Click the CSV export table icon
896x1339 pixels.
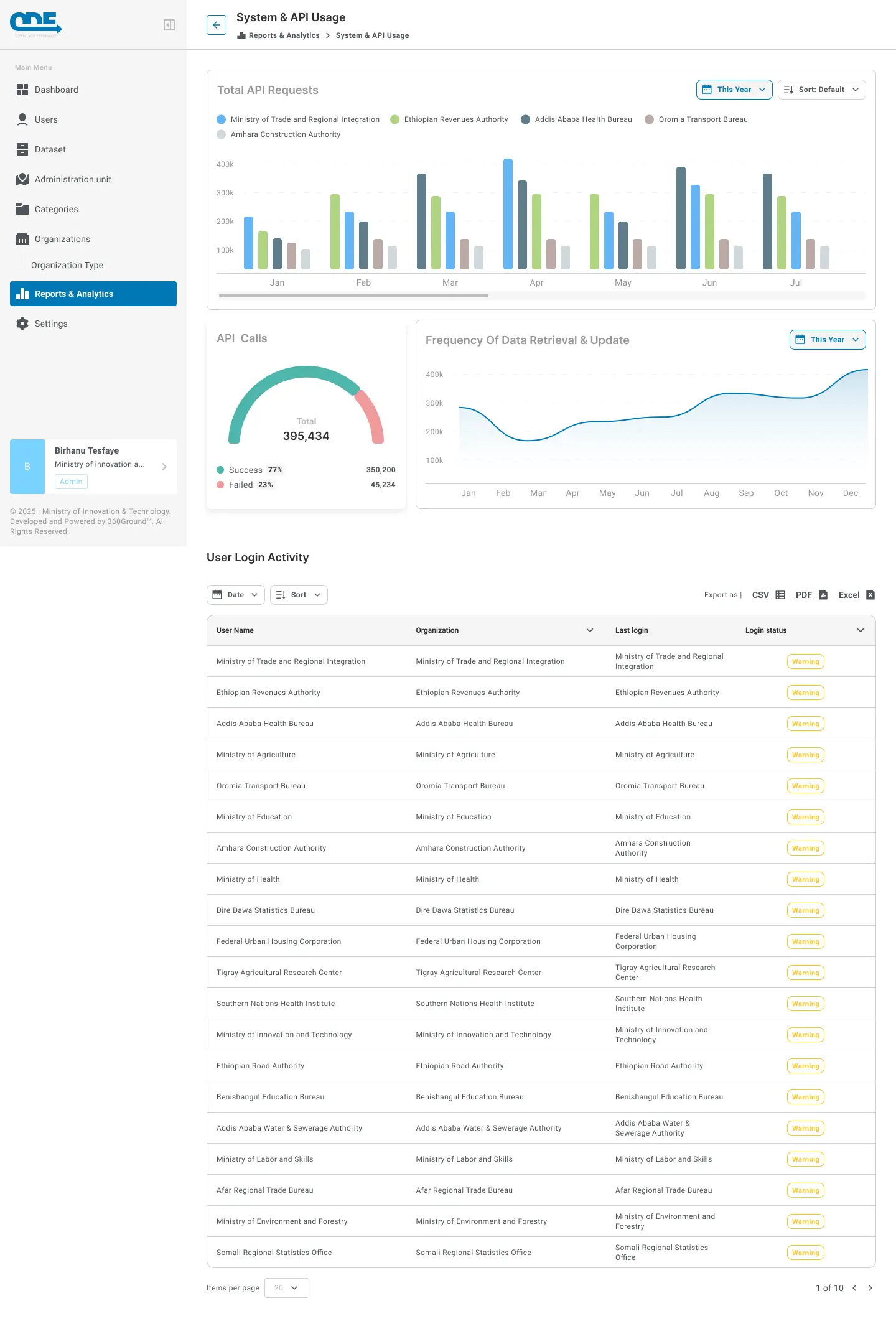click(780, 595)
